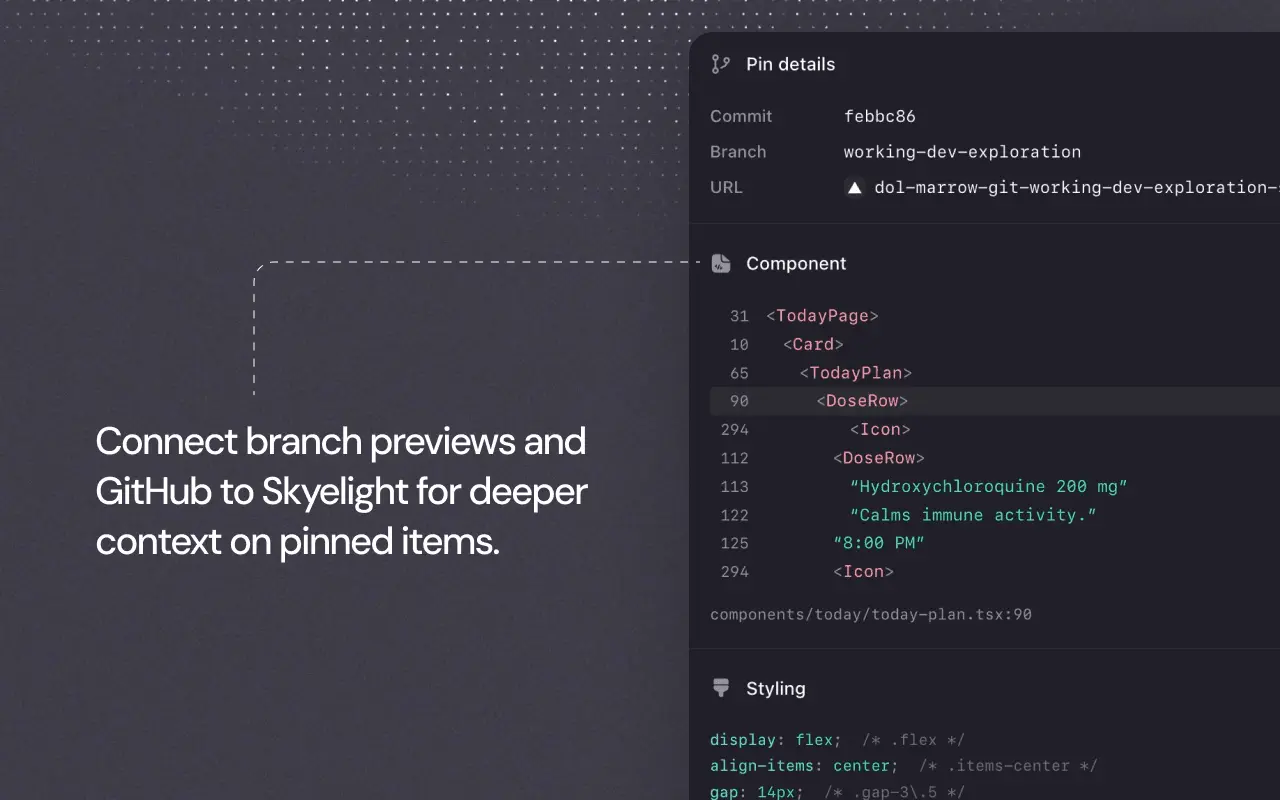
Task: Click the align-items: center style line
Action: click(x=903, y=766)
